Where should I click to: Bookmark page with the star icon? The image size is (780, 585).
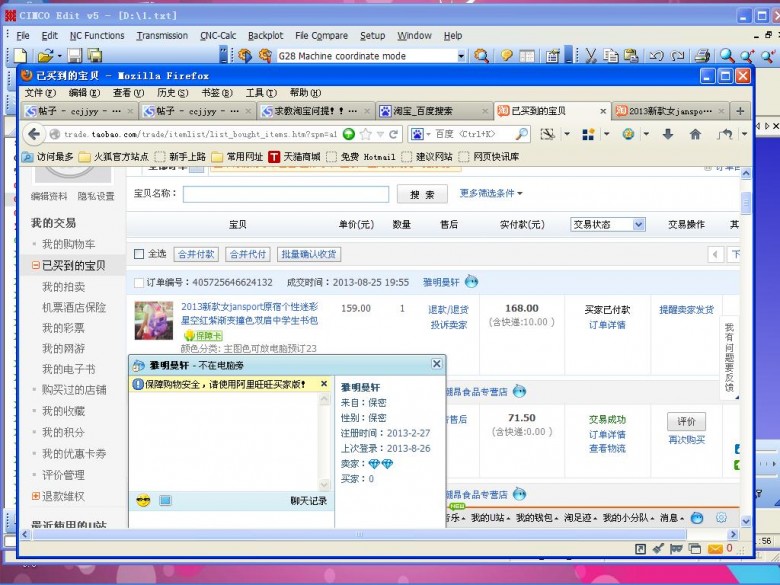click(x=366, y=134)
